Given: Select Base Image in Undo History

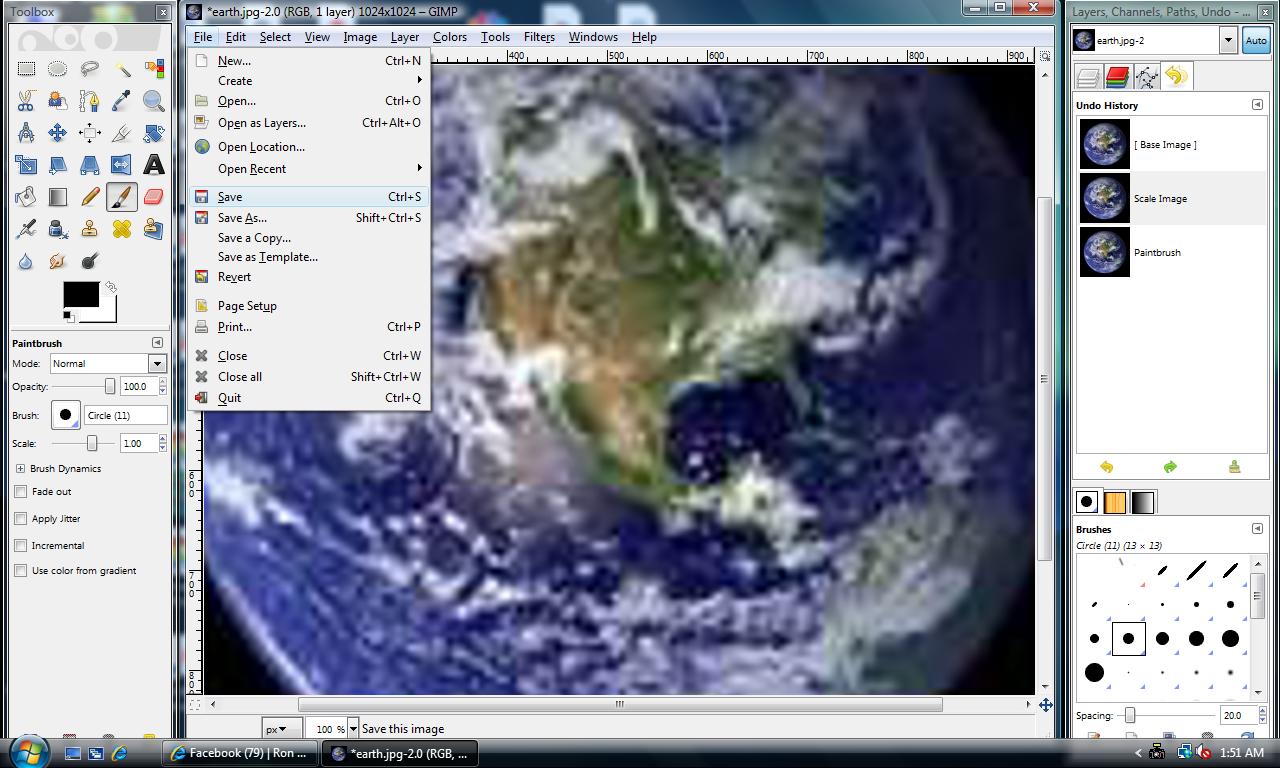Looking at the screenshot, I should (x=1165, y=145).
